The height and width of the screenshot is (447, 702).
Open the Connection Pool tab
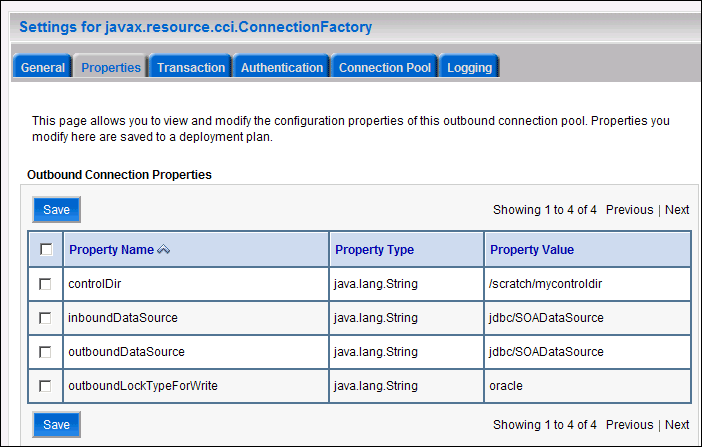385,67
